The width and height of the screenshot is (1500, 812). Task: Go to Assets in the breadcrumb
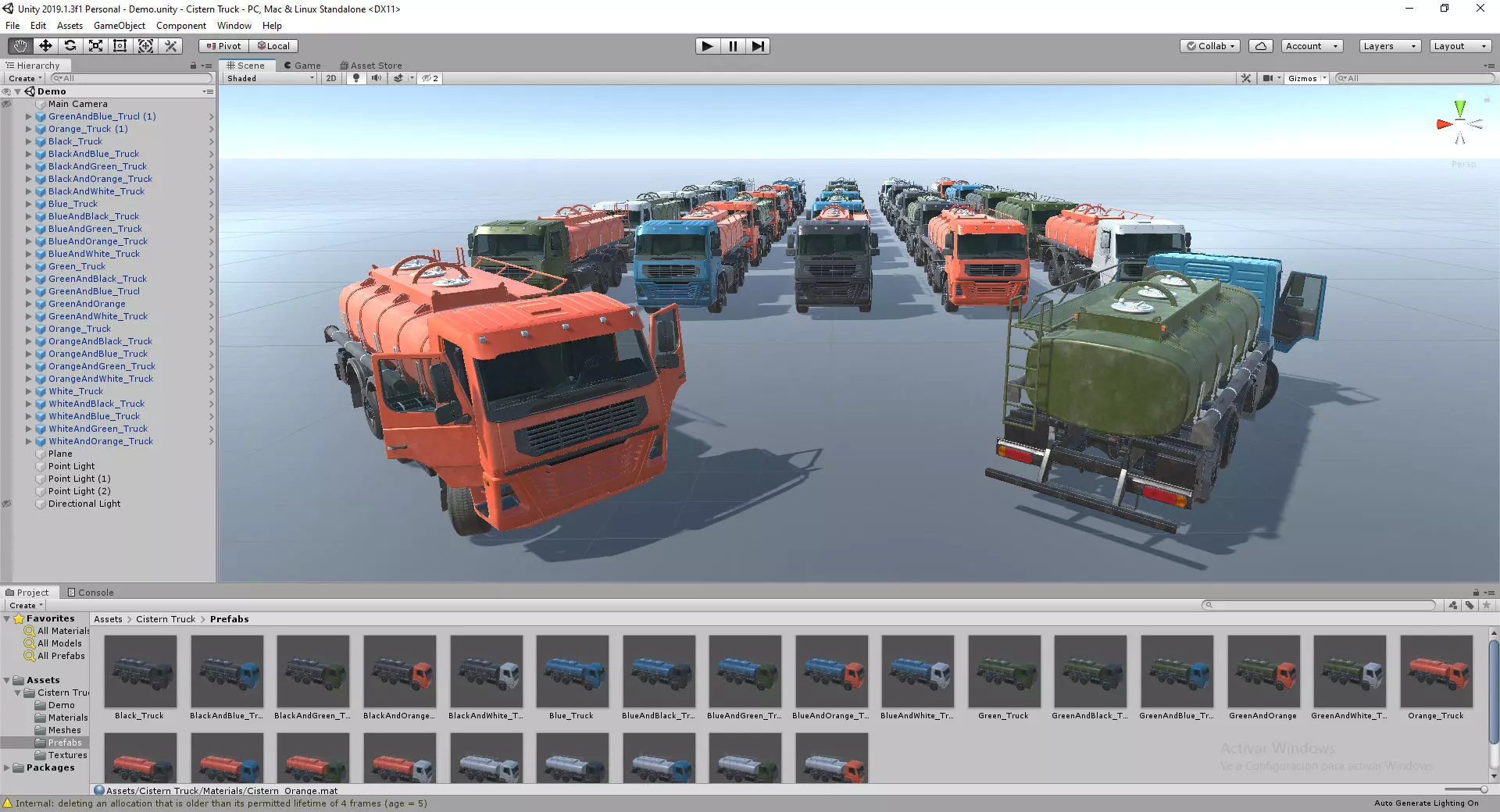pos(108,619)
